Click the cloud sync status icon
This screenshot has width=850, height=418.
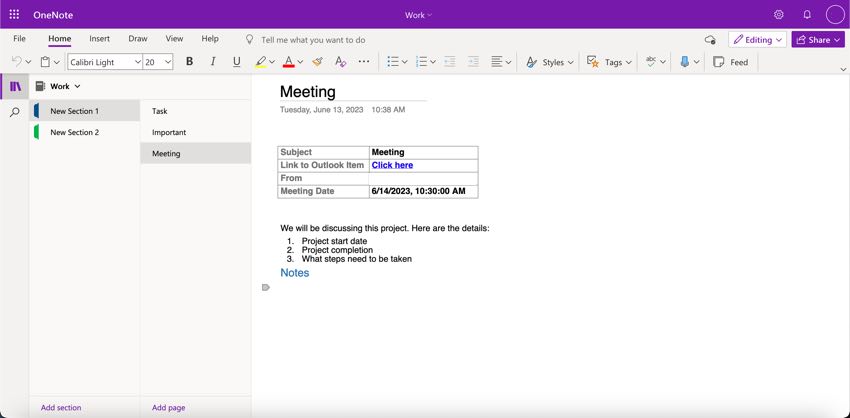[x=710, y=40]
